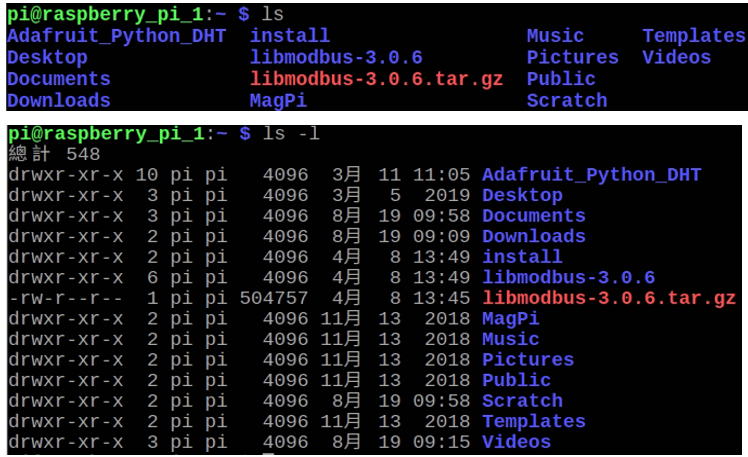748x457 pixels.
Task: Select blue libmodbus-3.0.6 directory in plain ls output
Action: (336, 58)
